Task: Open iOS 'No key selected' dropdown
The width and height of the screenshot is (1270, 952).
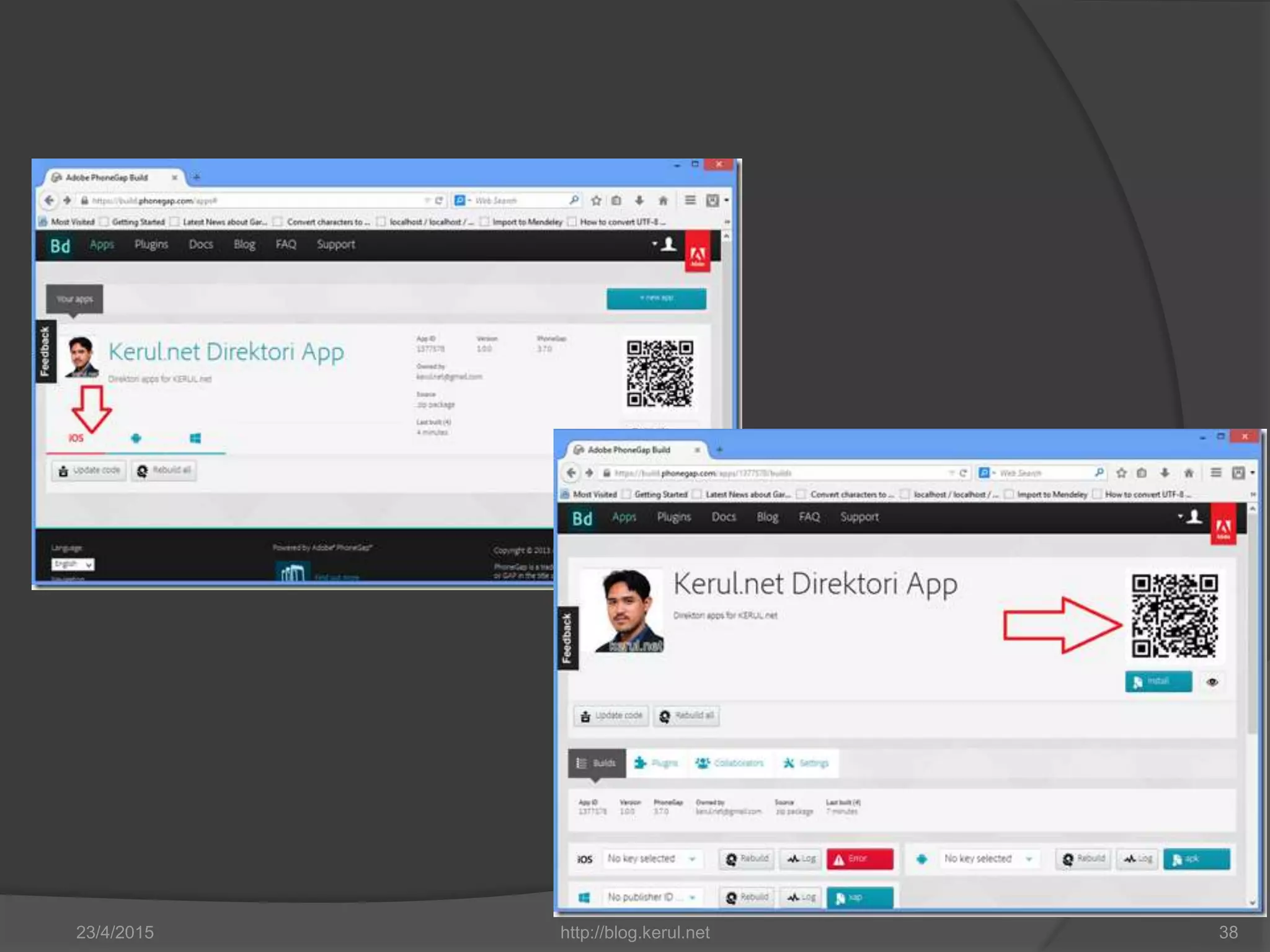Action: [651, 859]
